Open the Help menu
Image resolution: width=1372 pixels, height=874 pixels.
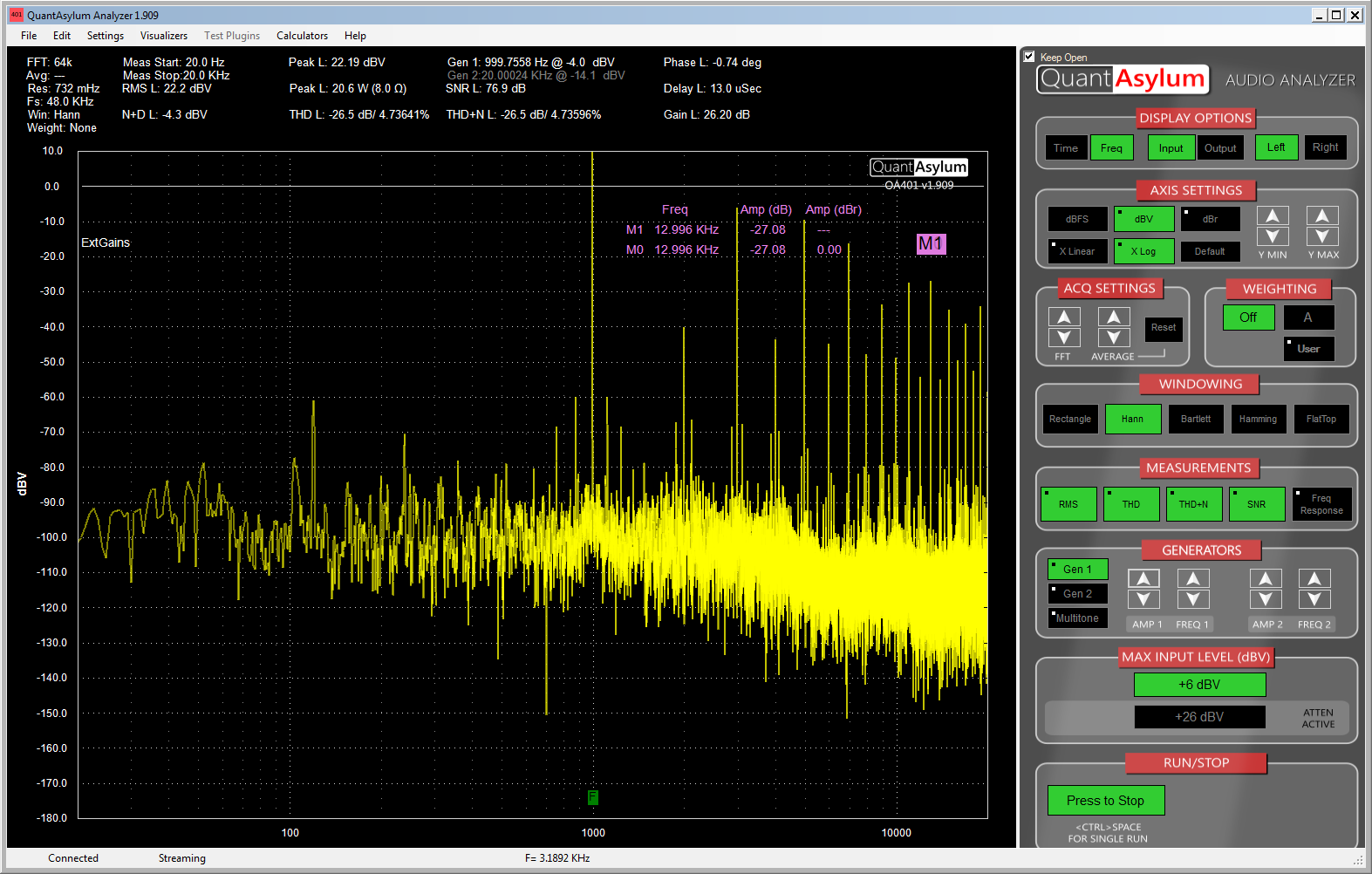click(355, 36)
